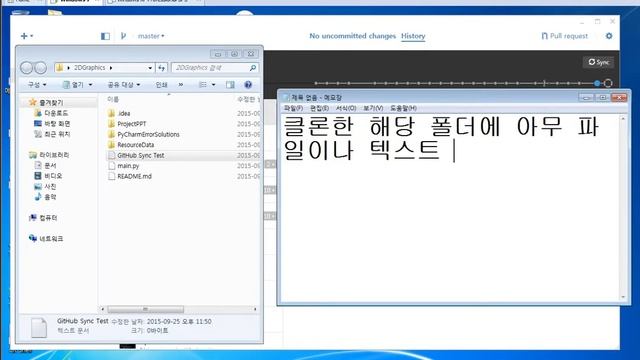This screenshot has height=360, width=640.
Task: Click file thumbnail in Explorer details pane
Action: (x=39, y=328)
